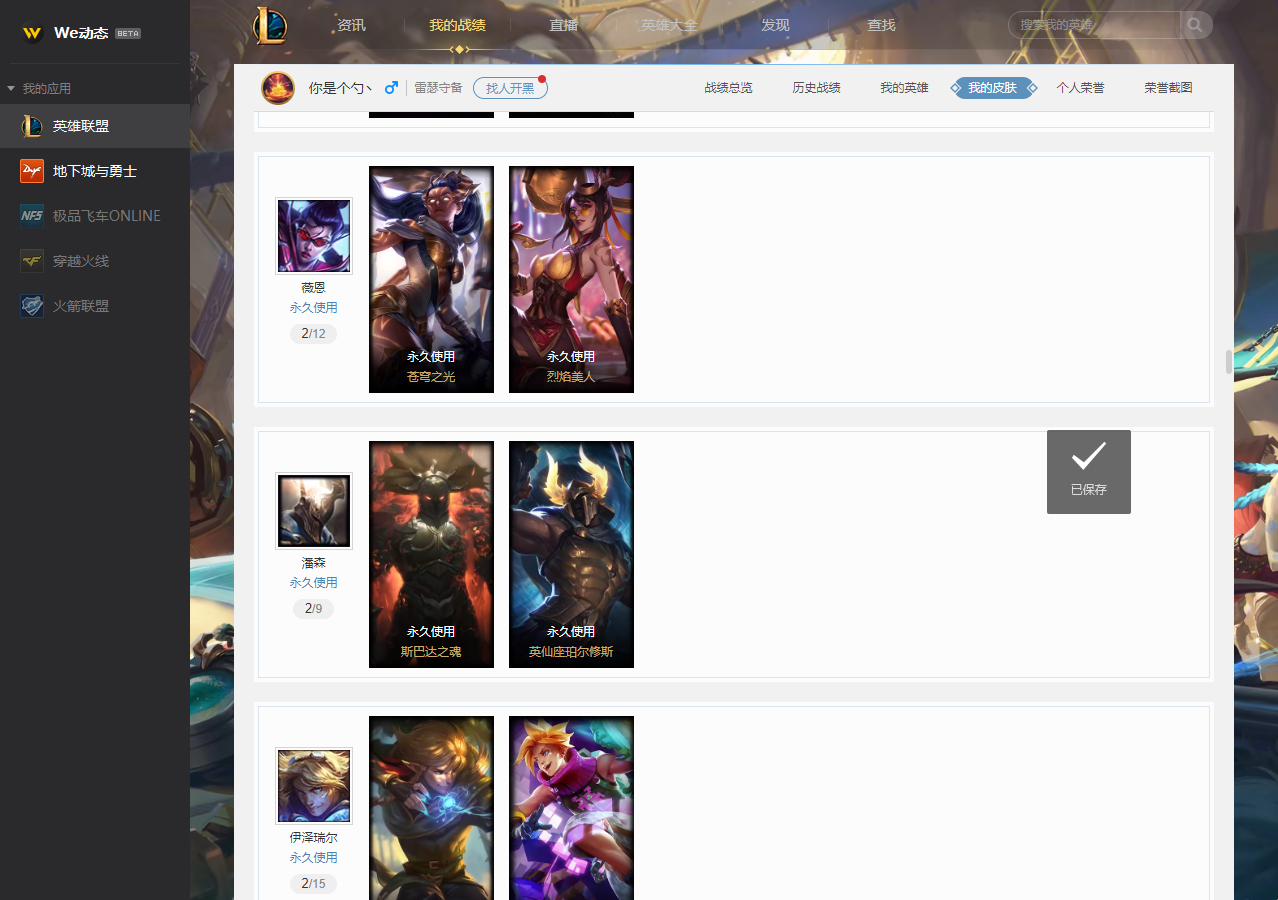Switch to the 我的英雄 tab
The image size is (1278, 900).
coord(905,88)
